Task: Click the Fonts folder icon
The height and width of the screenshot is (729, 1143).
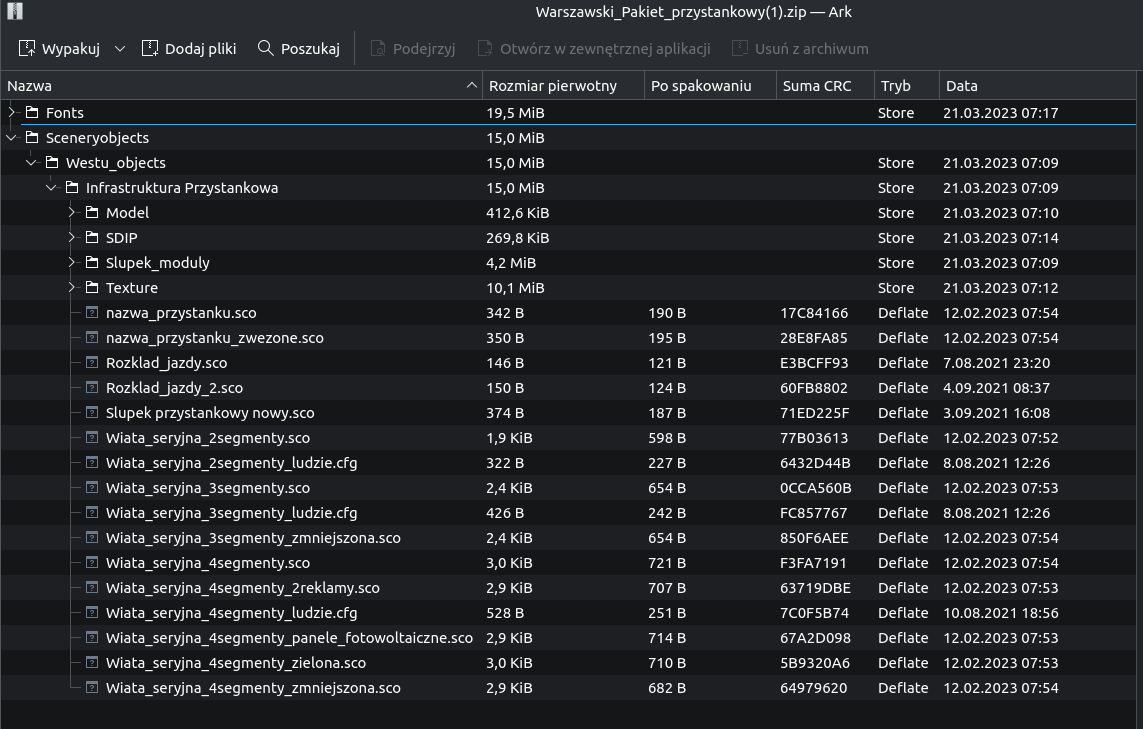Action: coord(31,112)
